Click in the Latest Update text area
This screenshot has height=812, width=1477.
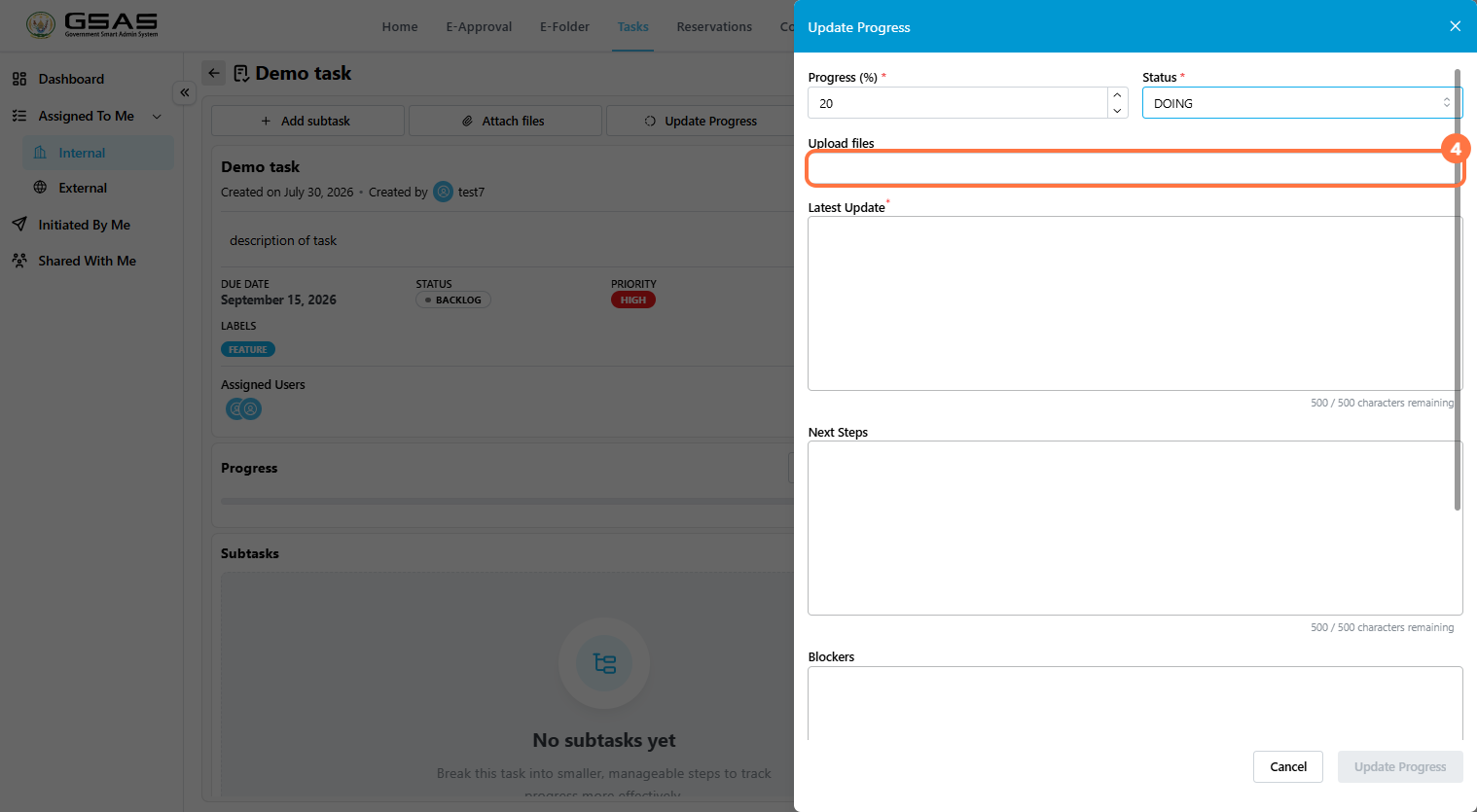[x=1135, y=303]
